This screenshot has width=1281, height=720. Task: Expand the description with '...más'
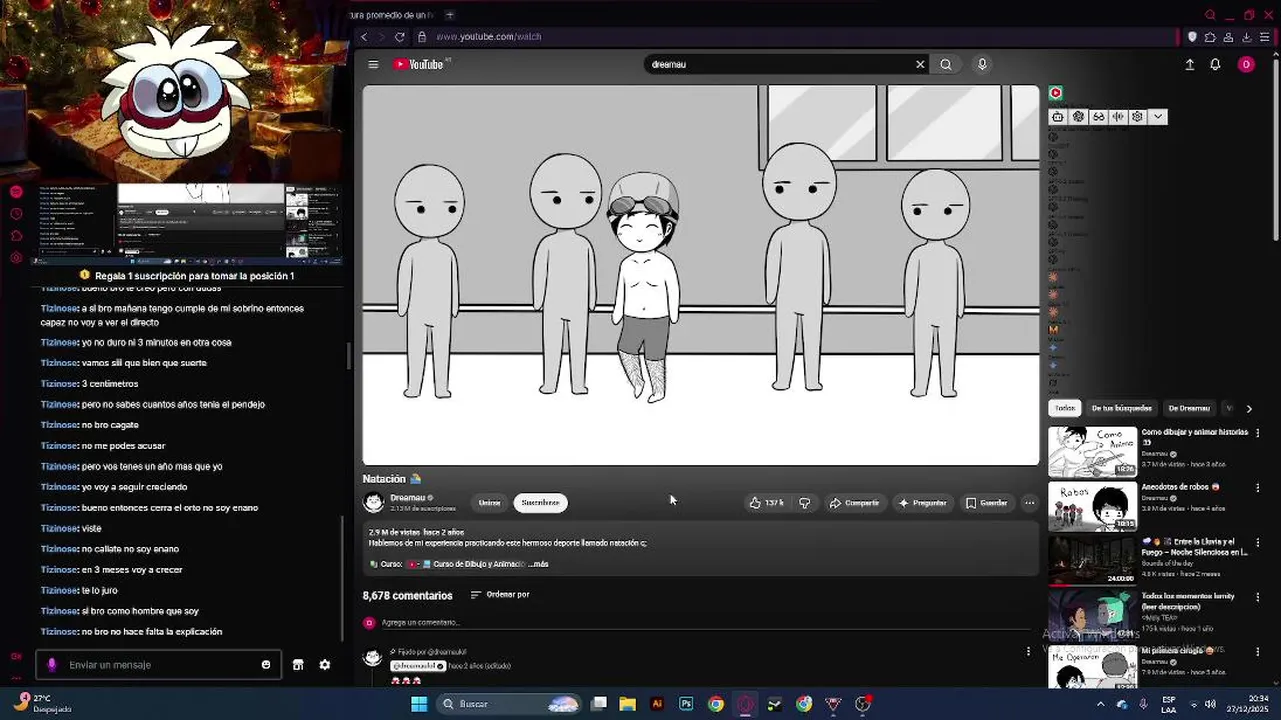pyautogui.click(x=538, y=564)
